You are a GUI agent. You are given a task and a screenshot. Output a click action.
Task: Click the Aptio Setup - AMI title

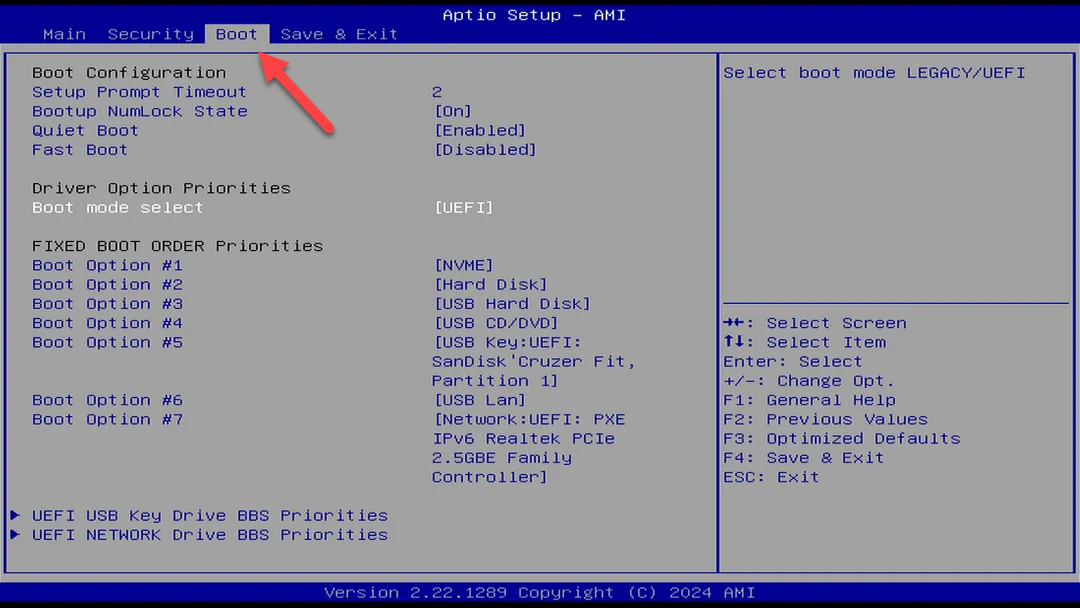(x=534, y=14)
